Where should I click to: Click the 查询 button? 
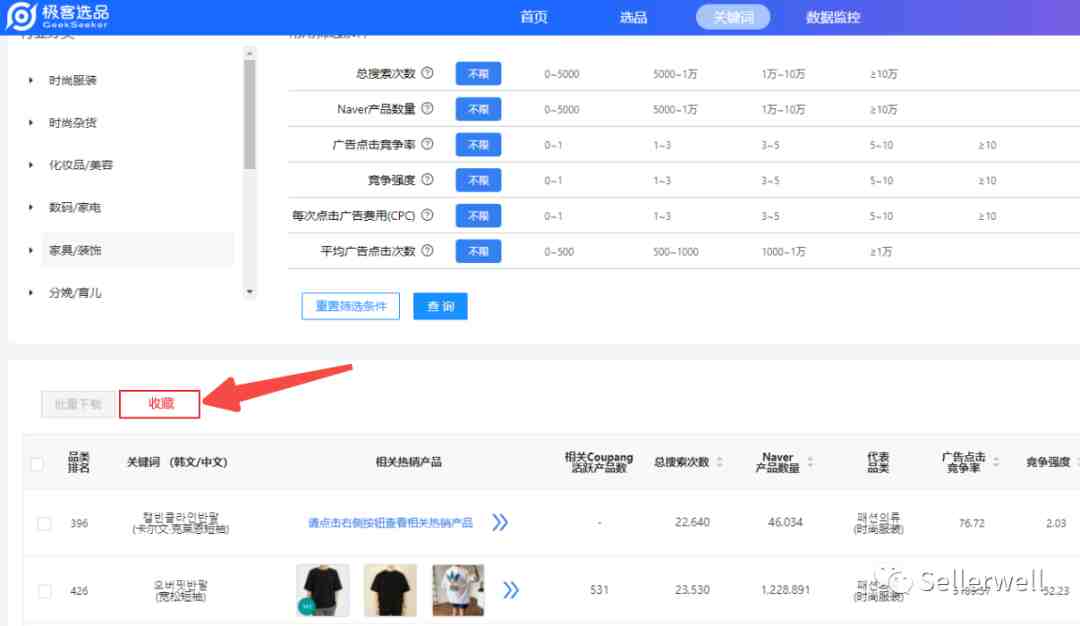click(x=440, y=306)
